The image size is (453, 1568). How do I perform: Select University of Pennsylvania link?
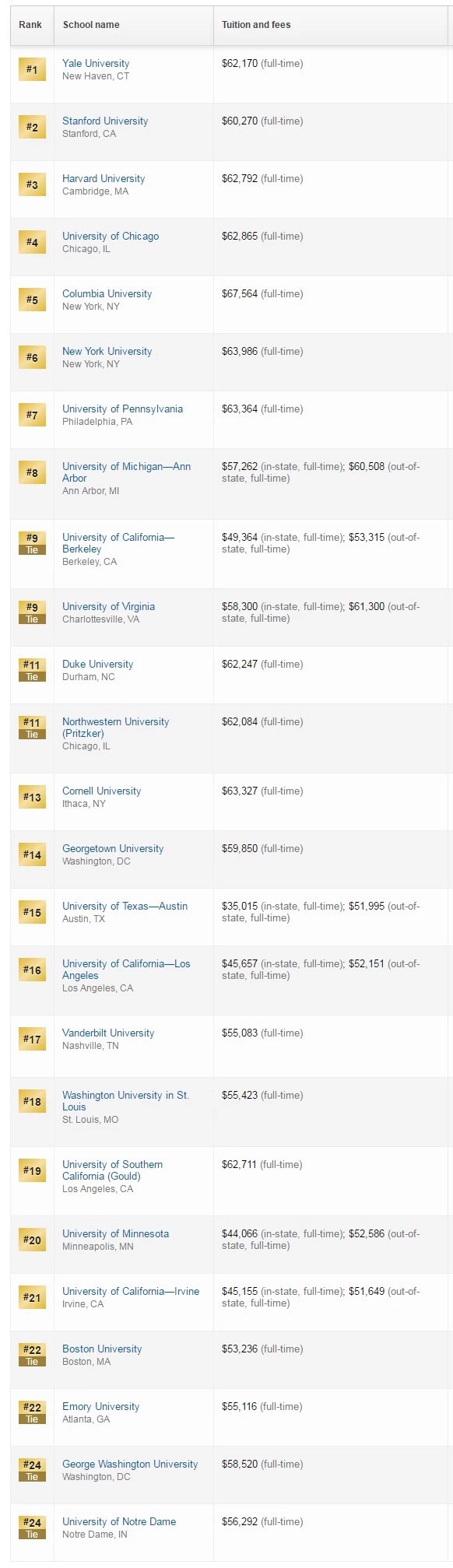(x=122, y=409)
